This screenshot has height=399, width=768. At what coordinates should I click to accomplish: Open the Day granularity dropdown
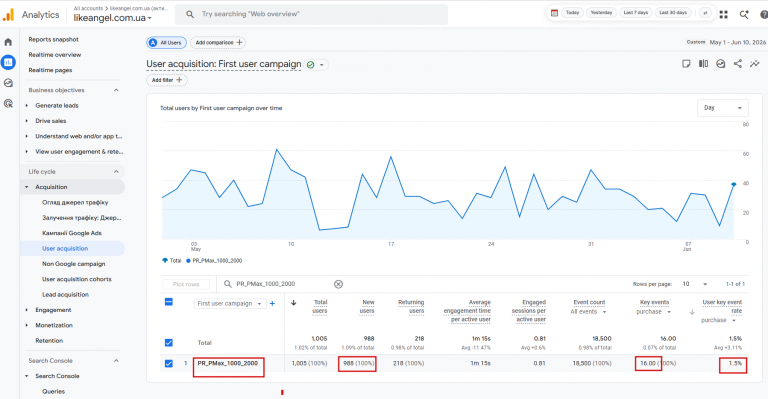click(x=722, y=108)
